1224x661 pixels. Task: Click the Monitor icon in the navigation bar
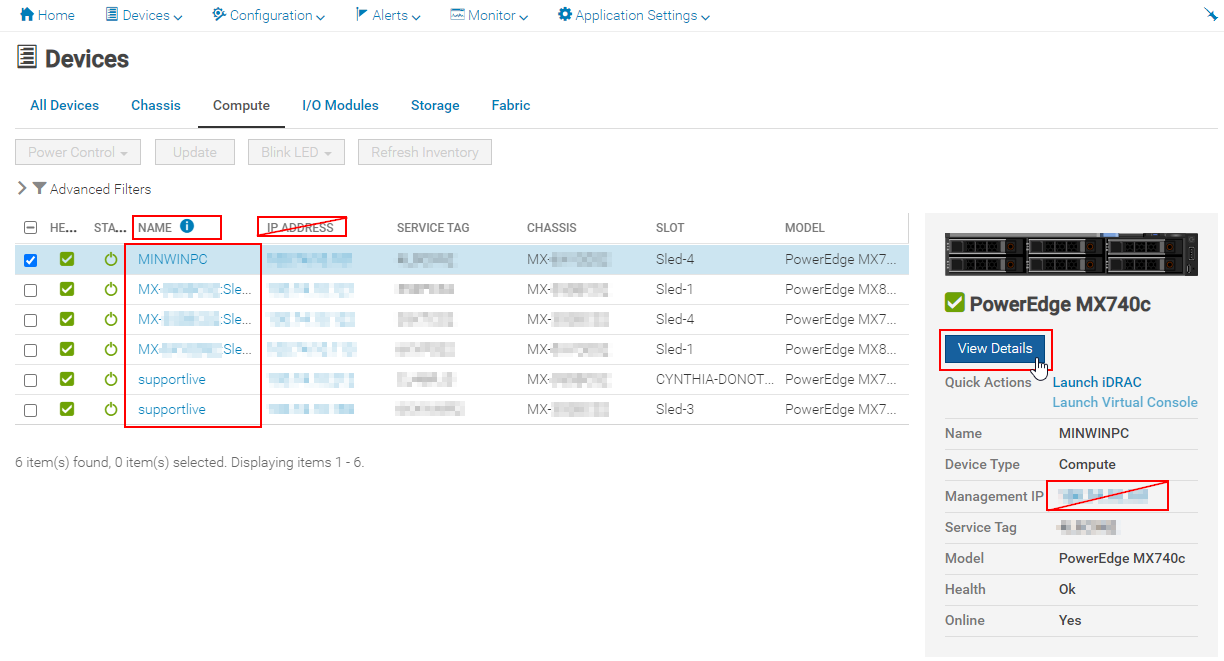pos(456,15)
